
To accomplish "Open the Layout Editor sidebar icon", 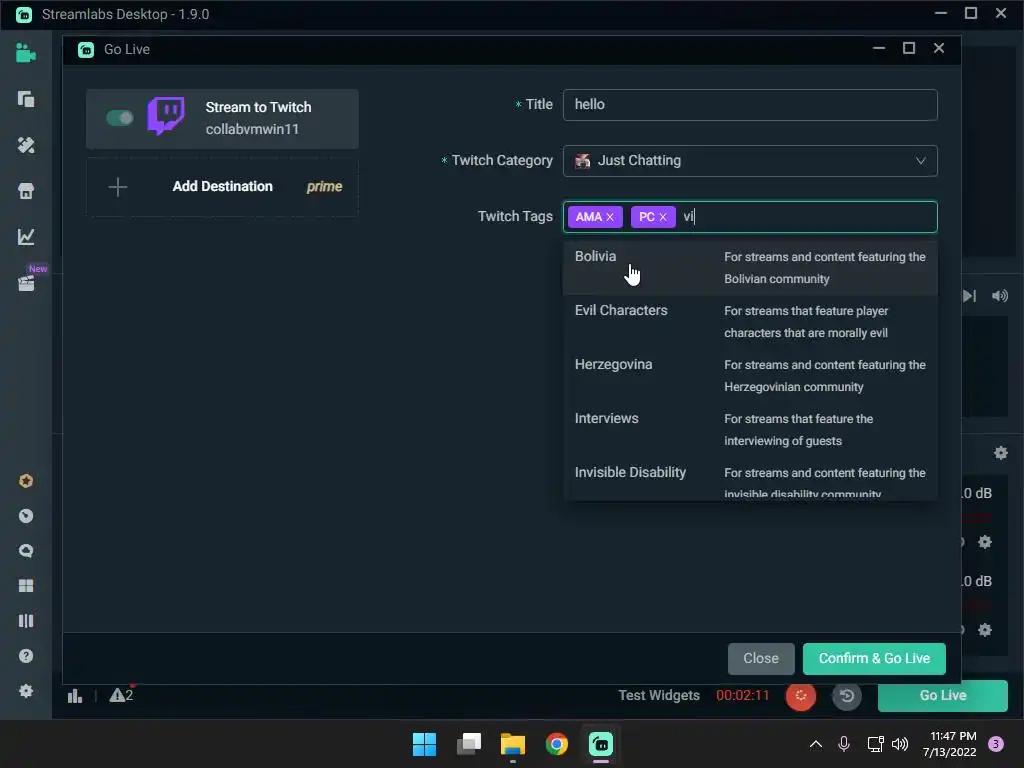I will click(25, 99).
